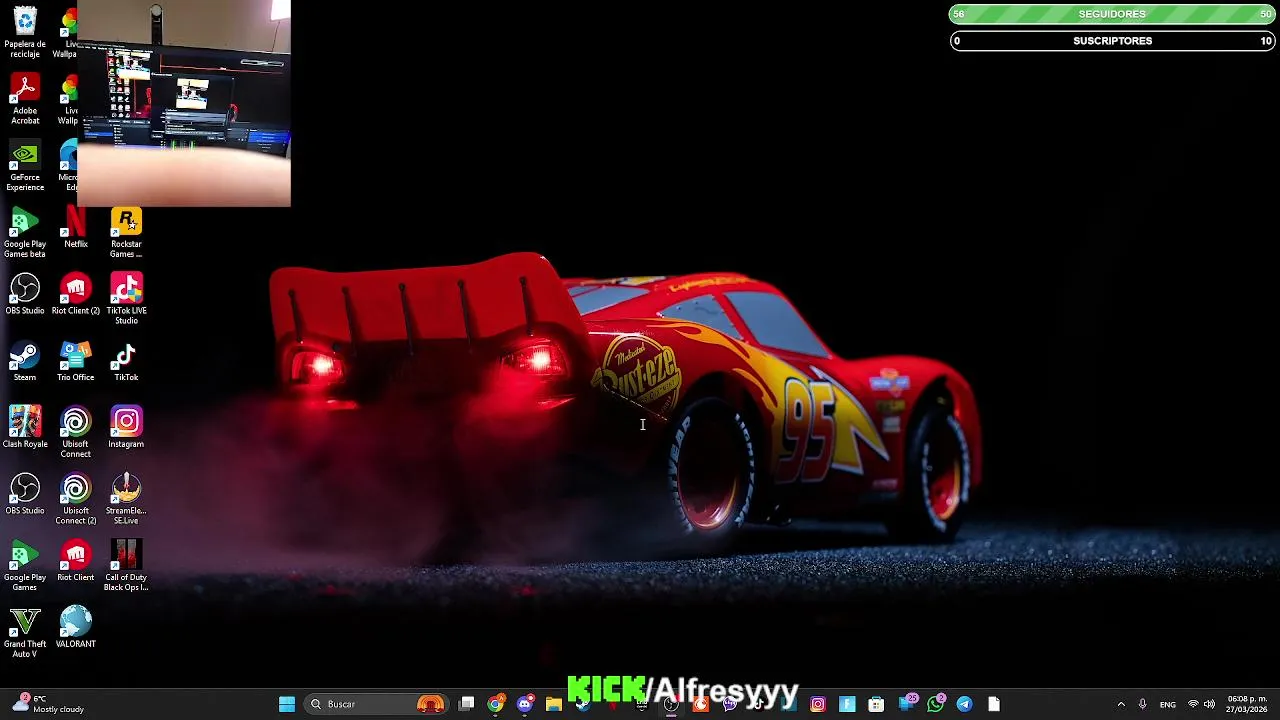Open Wi-Fi network tray icon
Viewport: 1280px width, 720px height.
[1193, 704]
